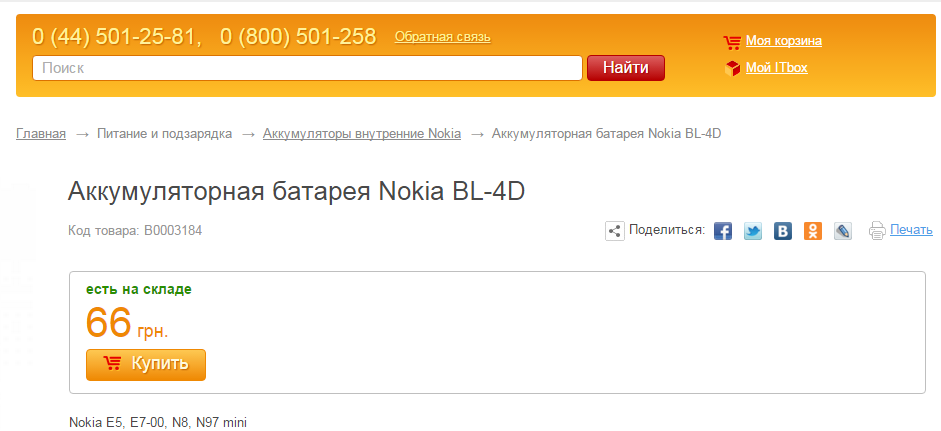941x431 pixels.
Task: Open Аккумуляторы внутренние Nokia breadcrumb
Action: pos(361,134)
